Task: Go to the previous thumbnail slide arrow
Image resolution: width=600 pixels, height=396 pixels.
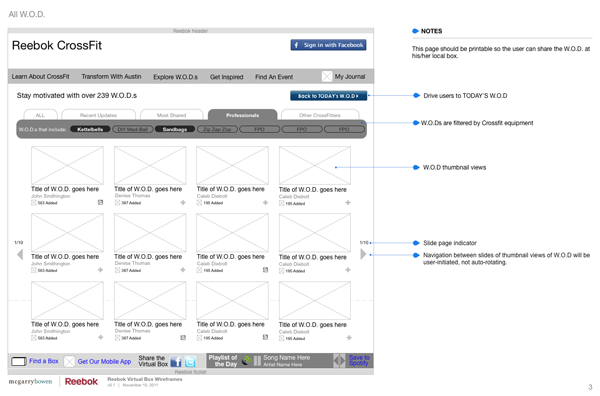Action: click(20, 254)
